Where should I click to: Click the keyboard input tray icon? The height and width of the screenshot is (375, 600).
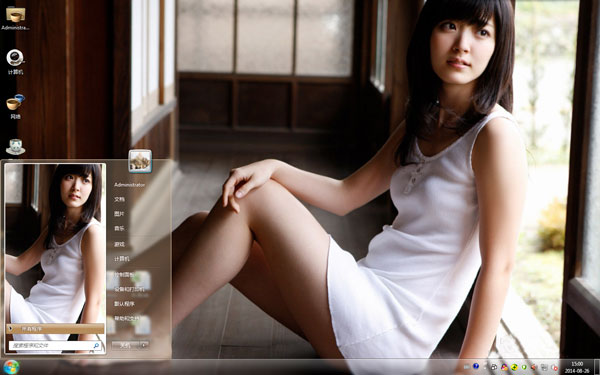pos(467,367)
